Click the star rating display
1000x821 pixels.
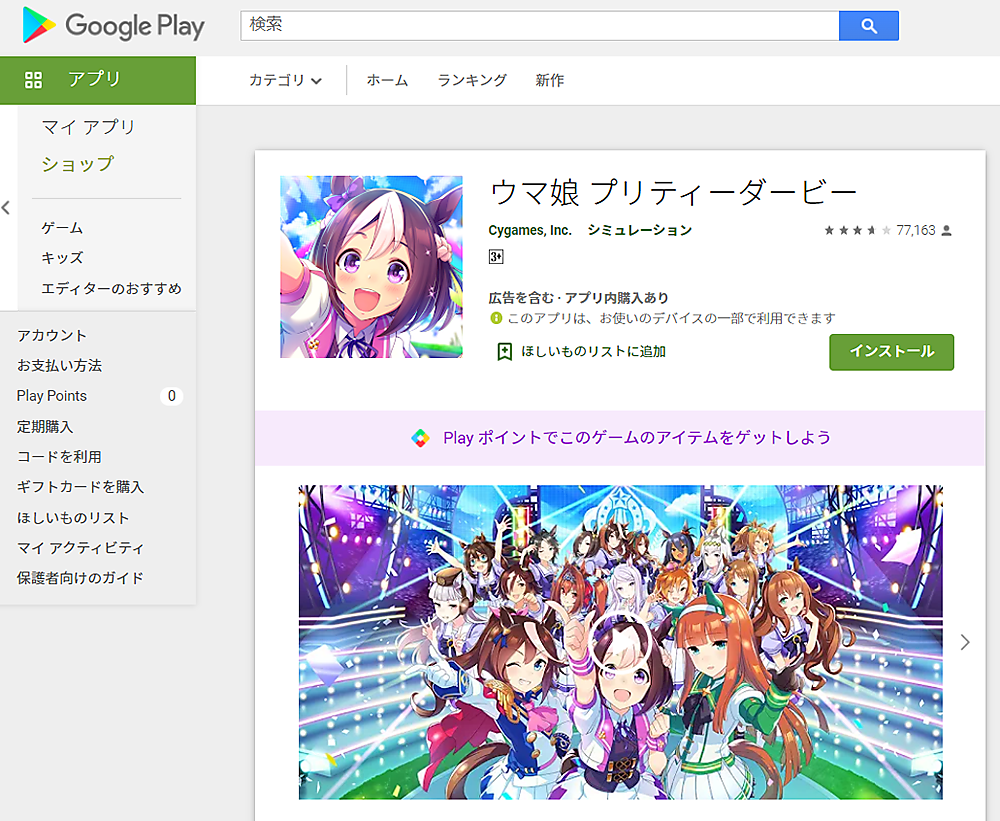pyautogui.click(x=858, y=230)
